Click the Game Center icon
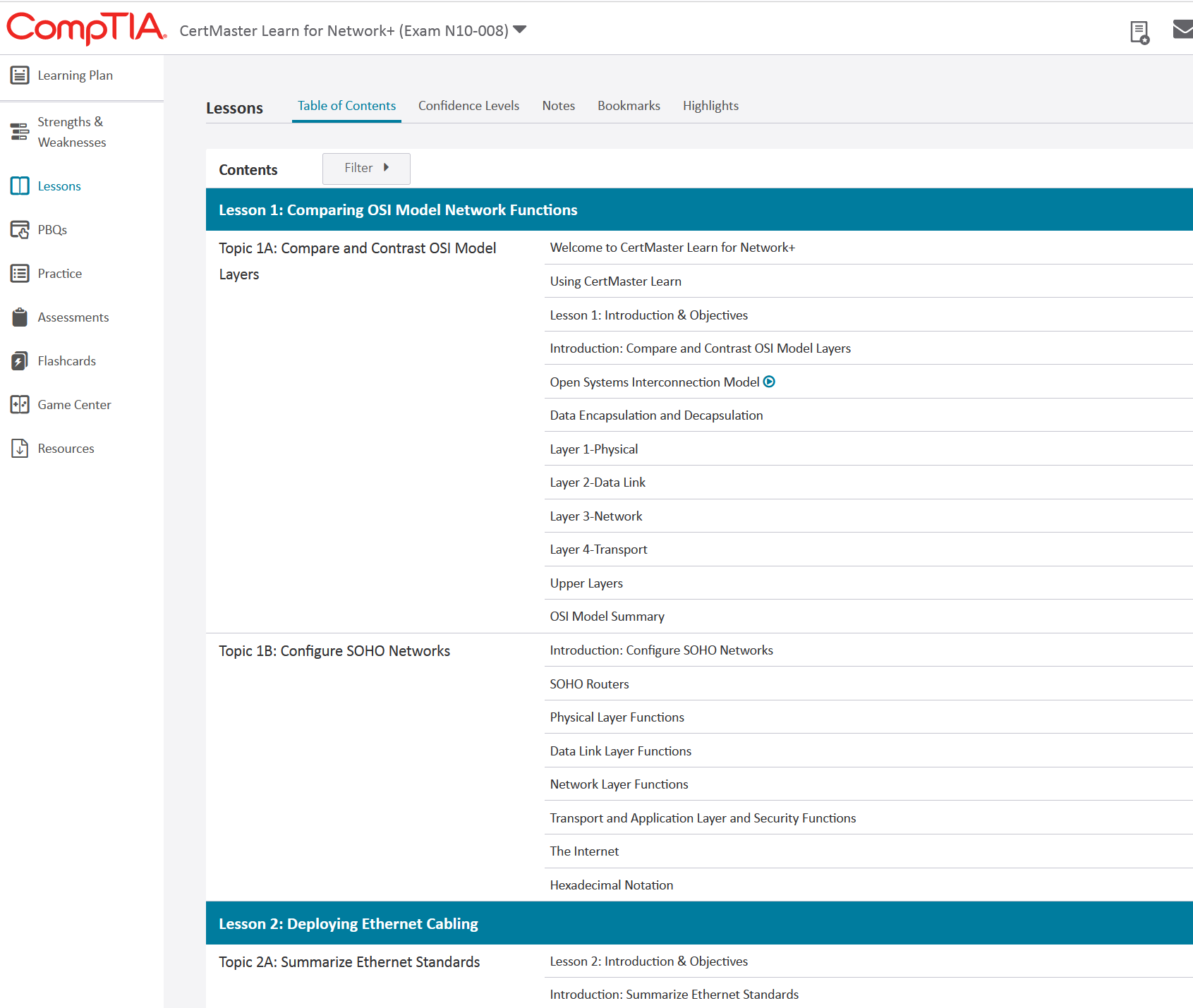Image resolution: width=1193 pixels, height=1008 pixels. 20,404
